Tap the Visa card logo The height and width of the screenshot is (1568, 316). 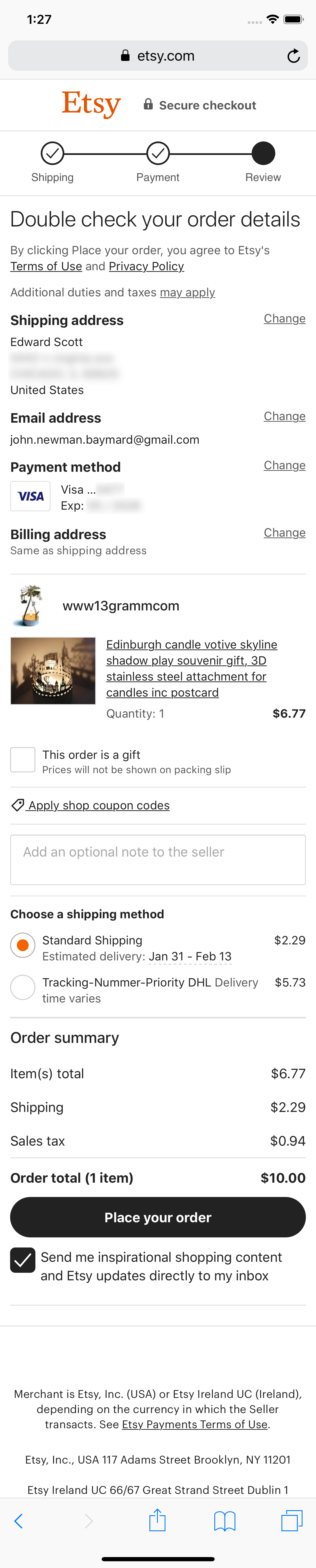tap(30, 496)
